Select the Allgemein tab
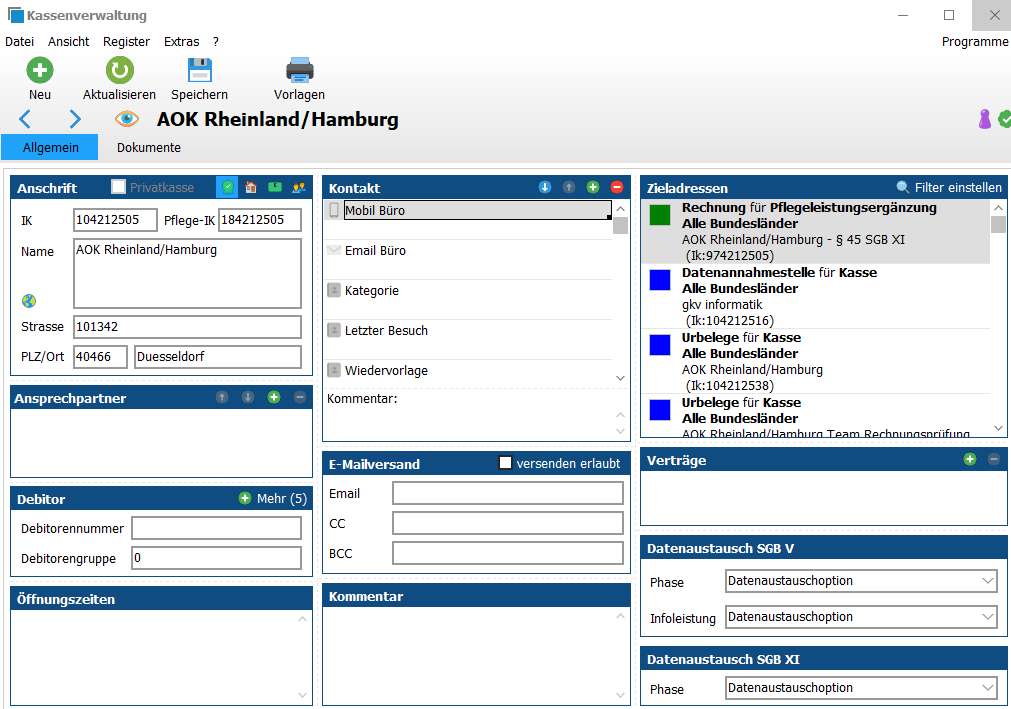This screenshot has width=1011, height=709. coord(50,147)
